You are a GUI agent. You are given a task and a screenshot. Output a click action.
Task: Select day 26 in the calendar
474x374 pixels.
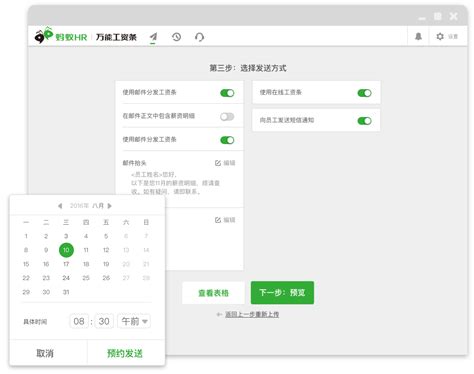(x=106, y=278)
